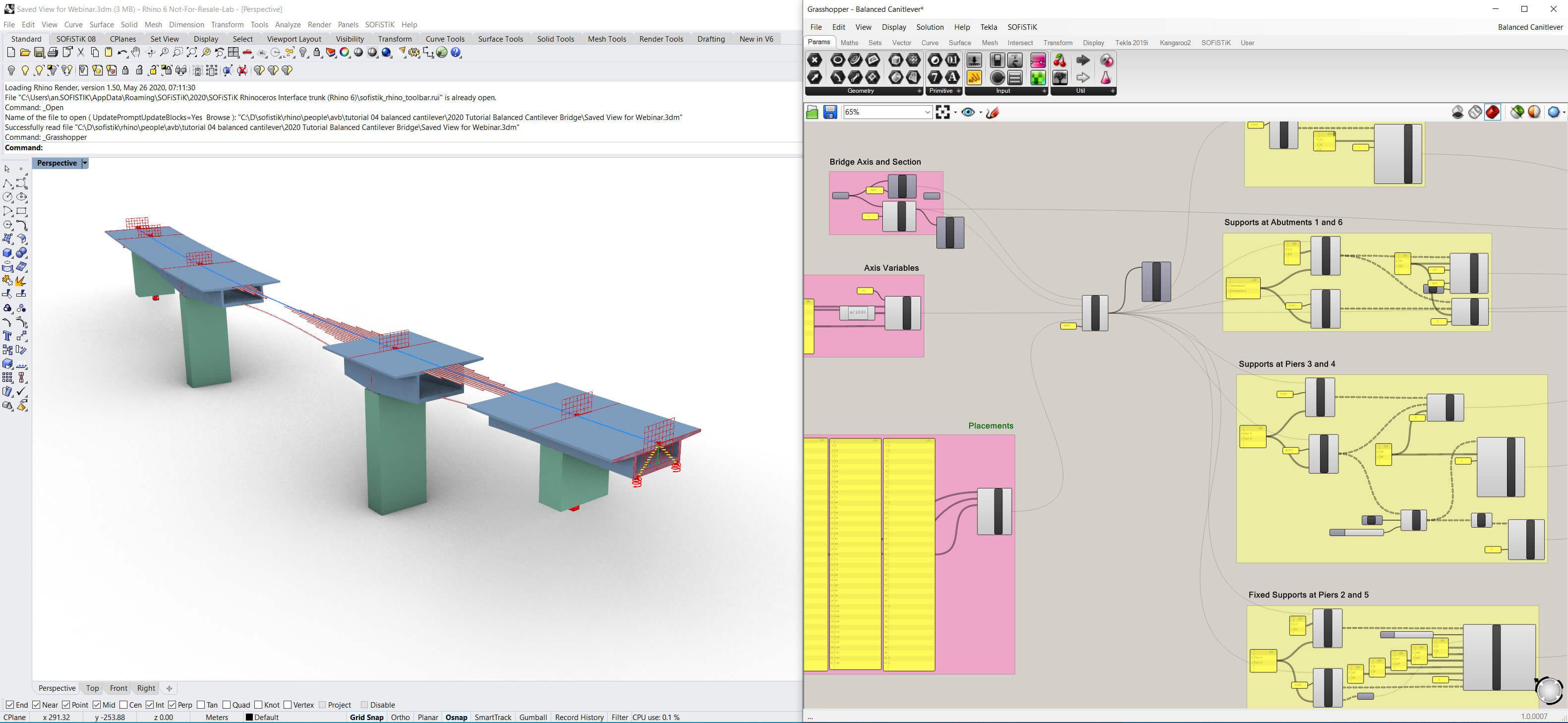
Task: Toggle the Quad osnap checkbox
Action: (227, 705)
